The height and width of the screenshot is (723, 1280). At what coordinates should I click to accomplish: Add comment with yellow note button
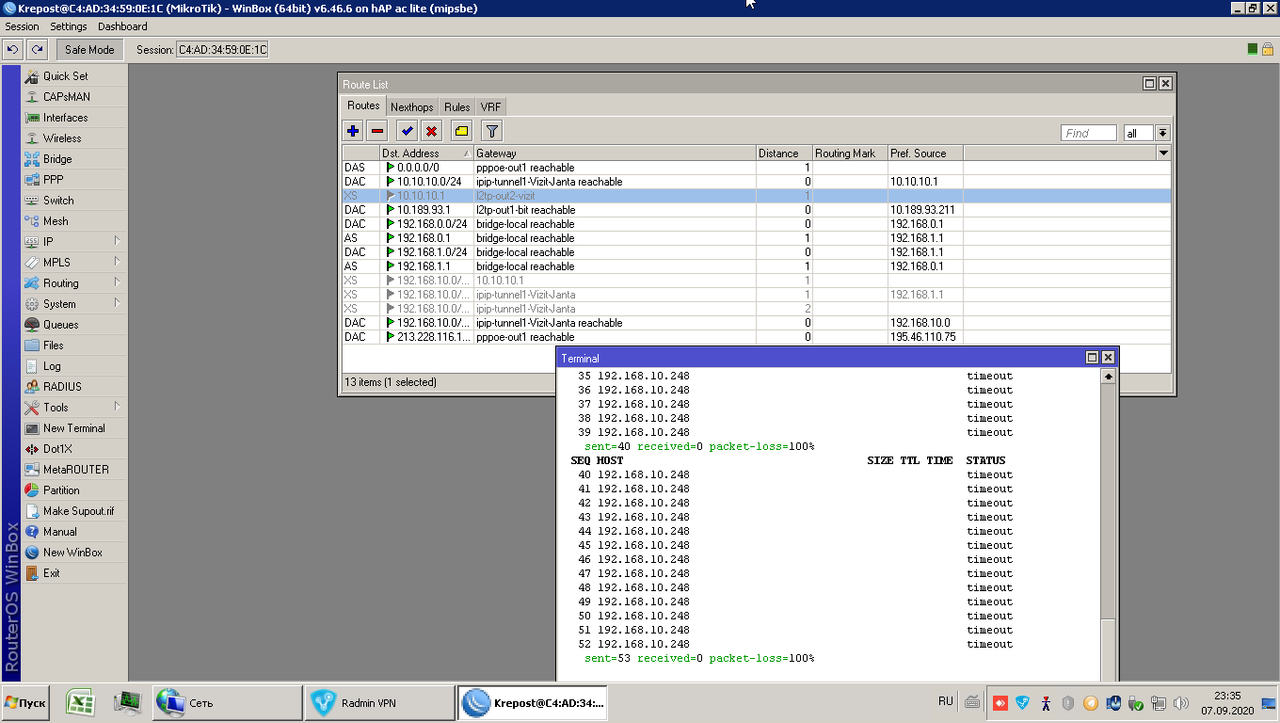(x=461, y=131)
